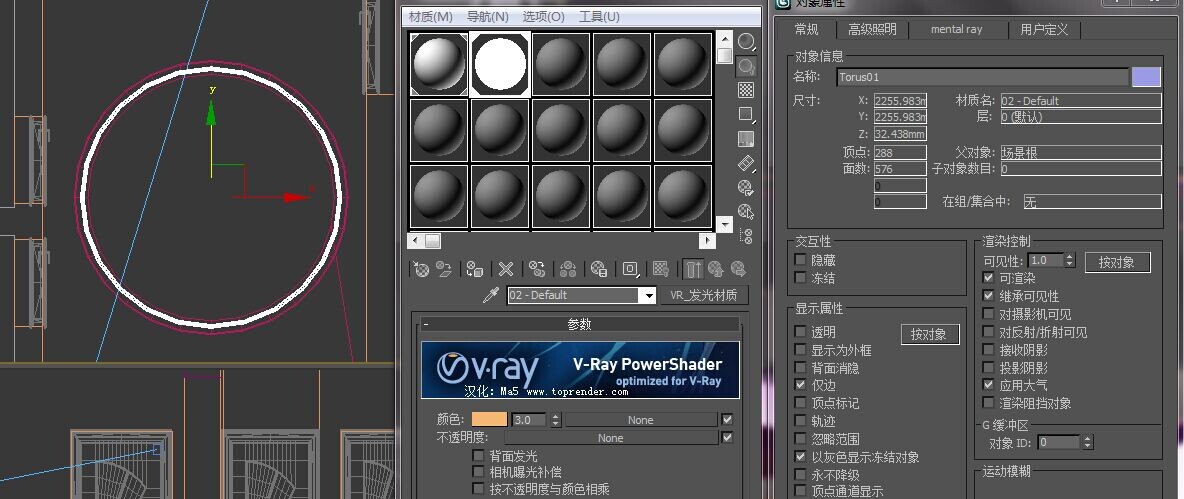Image resolution: width=1184 pixels, height=499 pixels.
Task: Click the 不透明度 None map button
Action: coord(611,438)
